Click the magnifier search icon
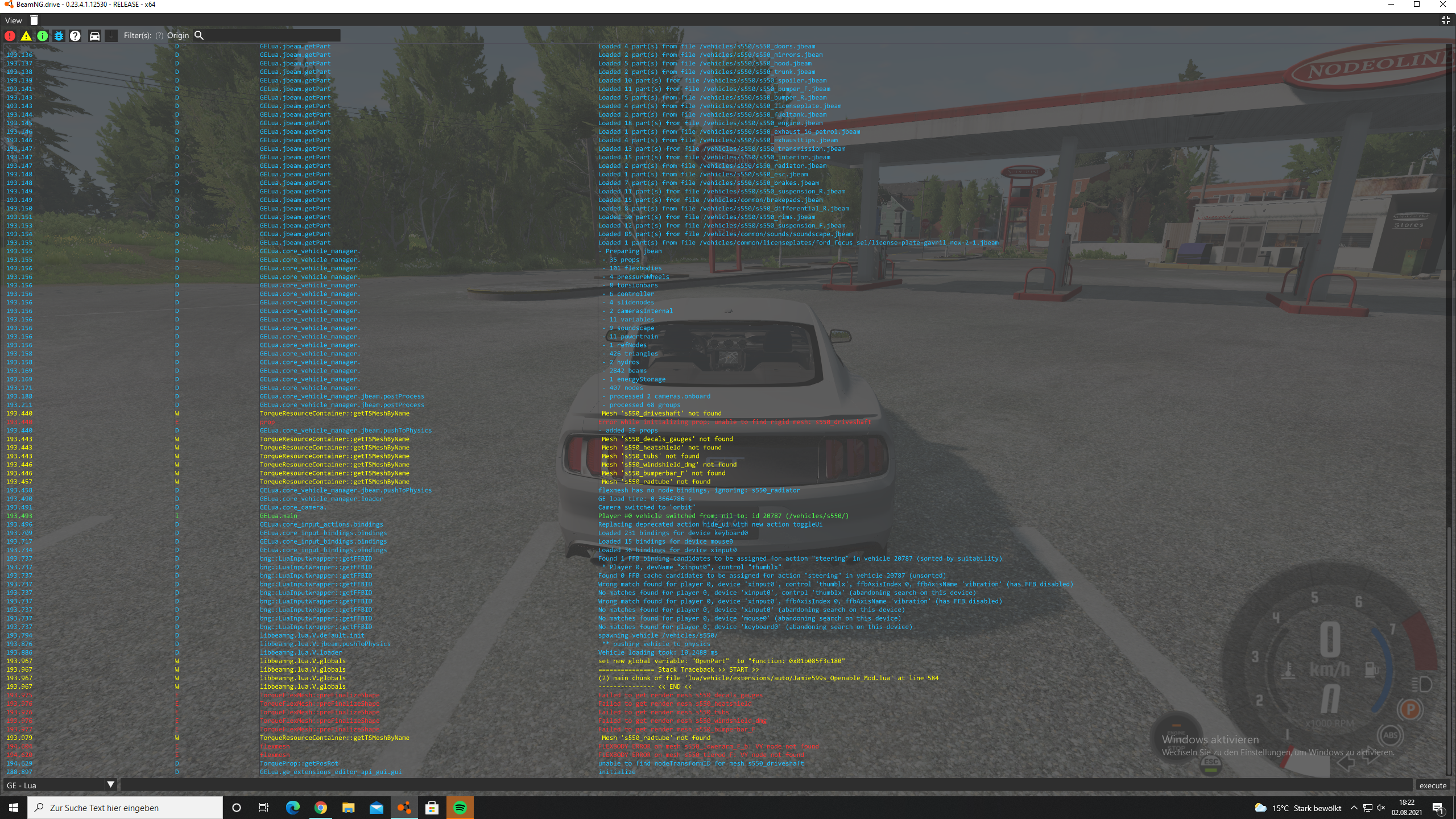 (199, 35)
